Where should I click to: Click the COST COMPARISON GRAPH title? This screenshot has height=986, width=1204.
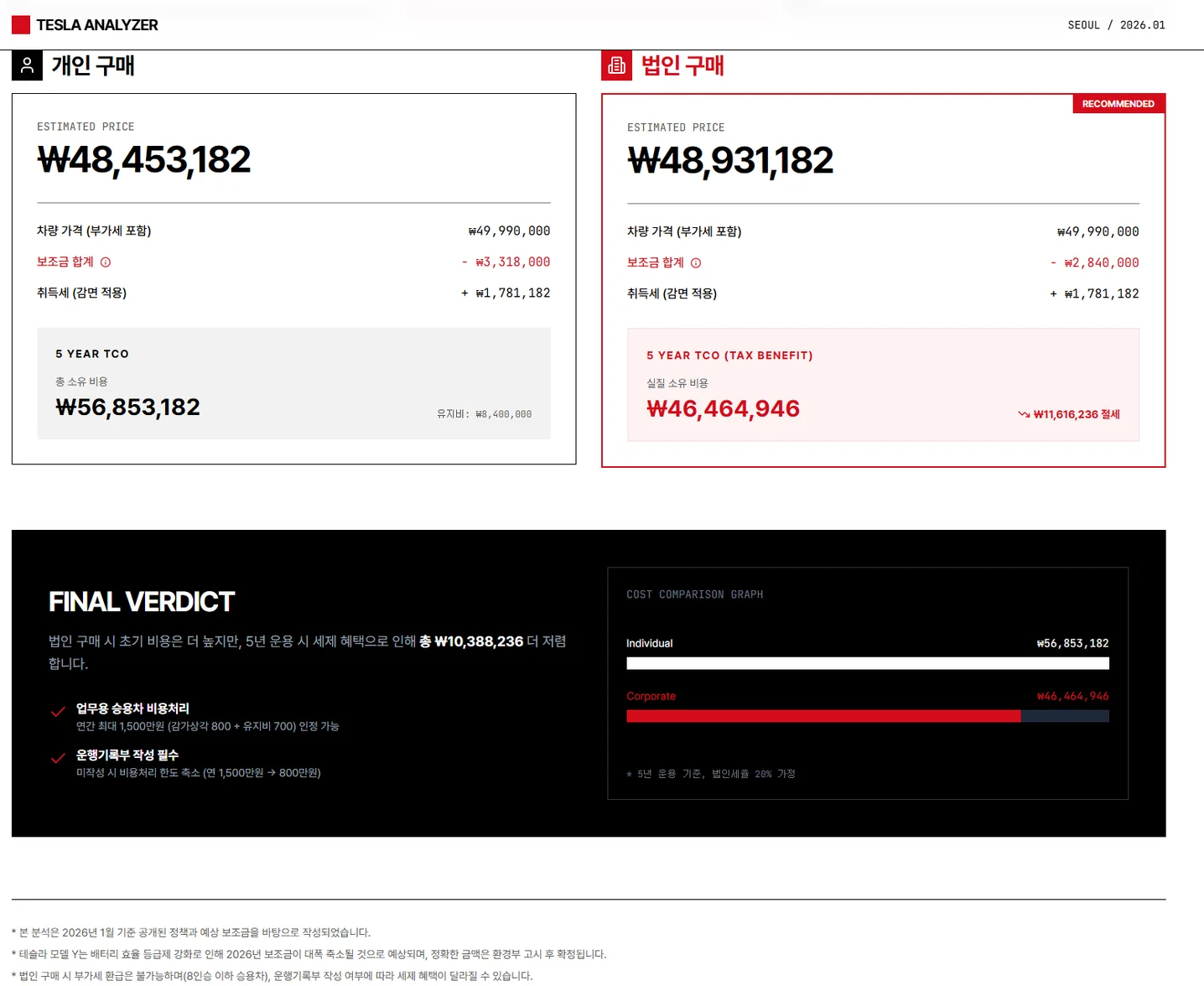694,594
